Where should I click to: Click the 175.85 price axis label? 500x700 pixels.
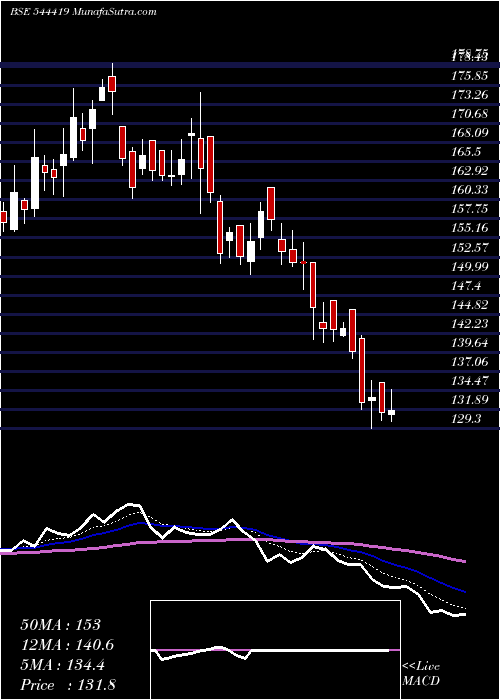click(469, 76)
